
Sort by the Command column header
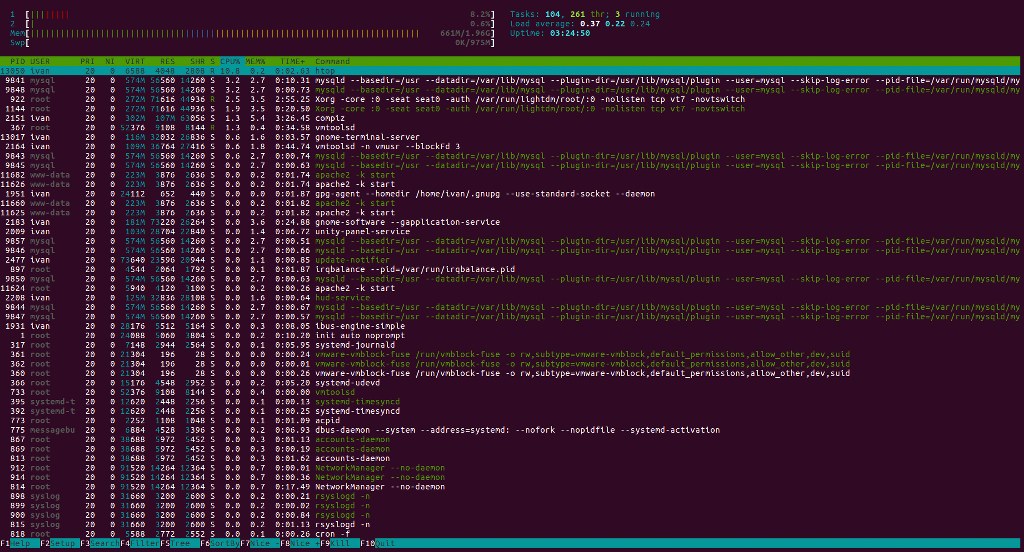click(332, 61)
